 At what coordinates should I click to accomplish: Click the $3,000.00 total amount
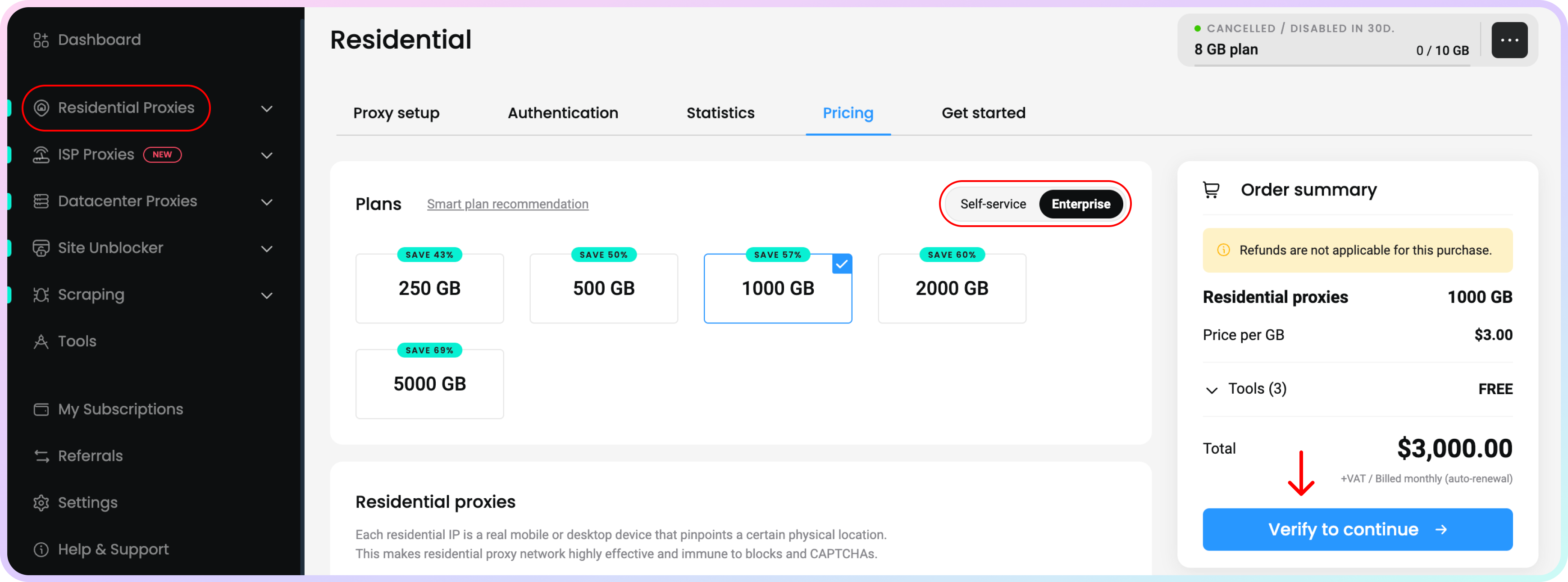[1454, 449]
